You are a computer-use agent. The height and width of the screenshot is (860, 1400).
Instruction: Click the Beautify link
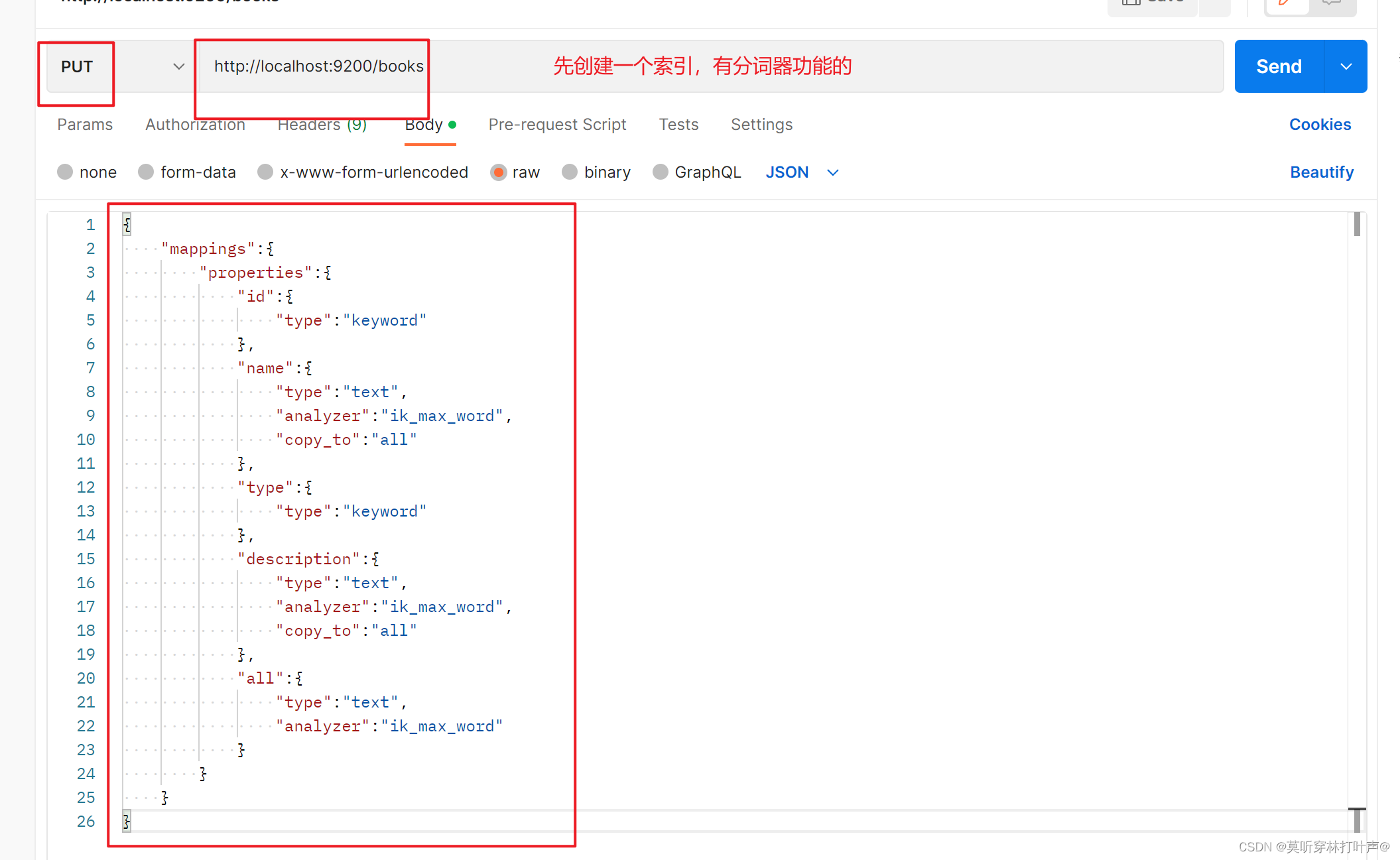tap(1321, 172)
